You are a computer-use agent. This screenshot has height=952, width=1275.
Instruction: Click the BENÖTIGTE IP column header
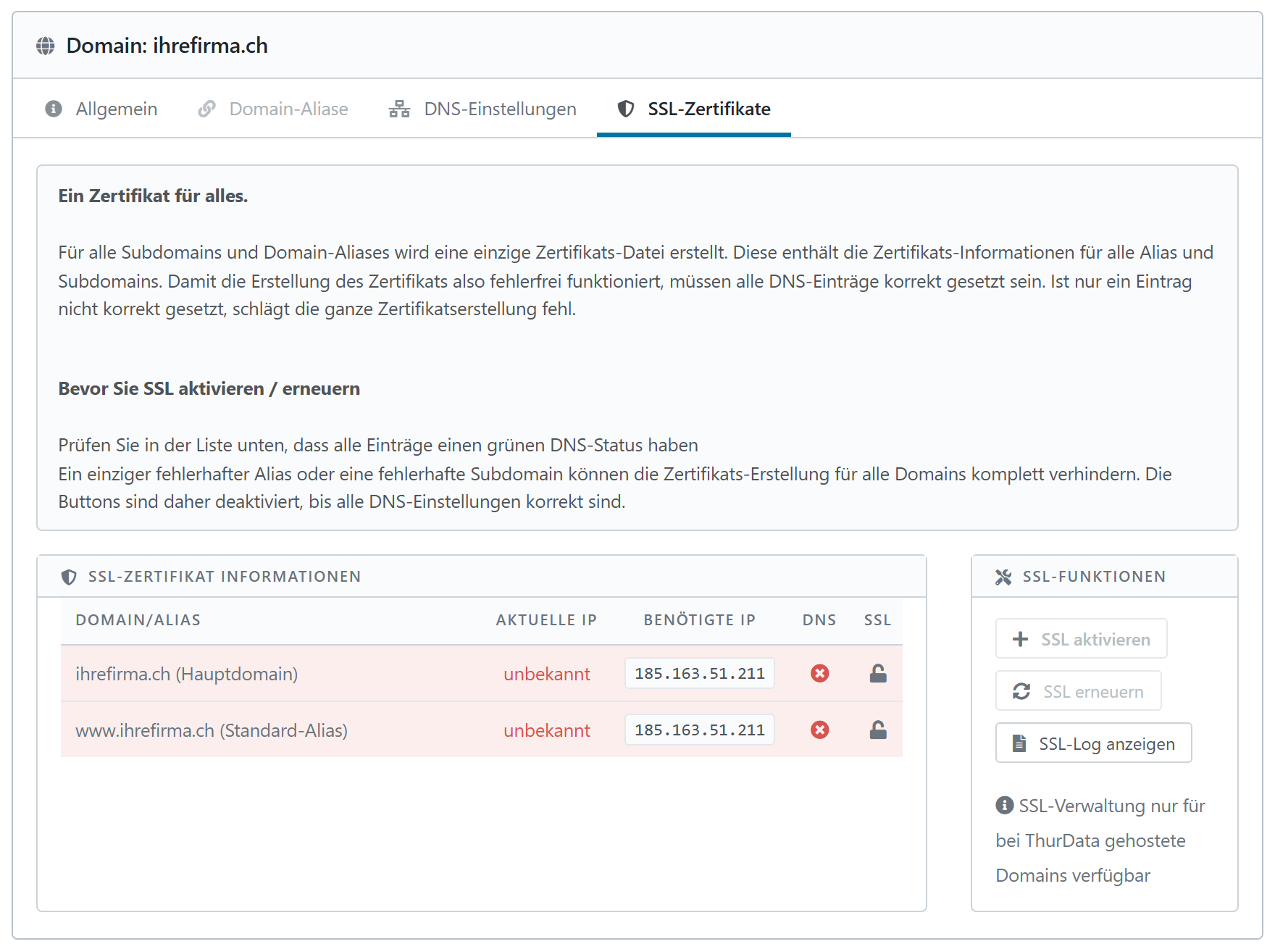click(700, 620)
